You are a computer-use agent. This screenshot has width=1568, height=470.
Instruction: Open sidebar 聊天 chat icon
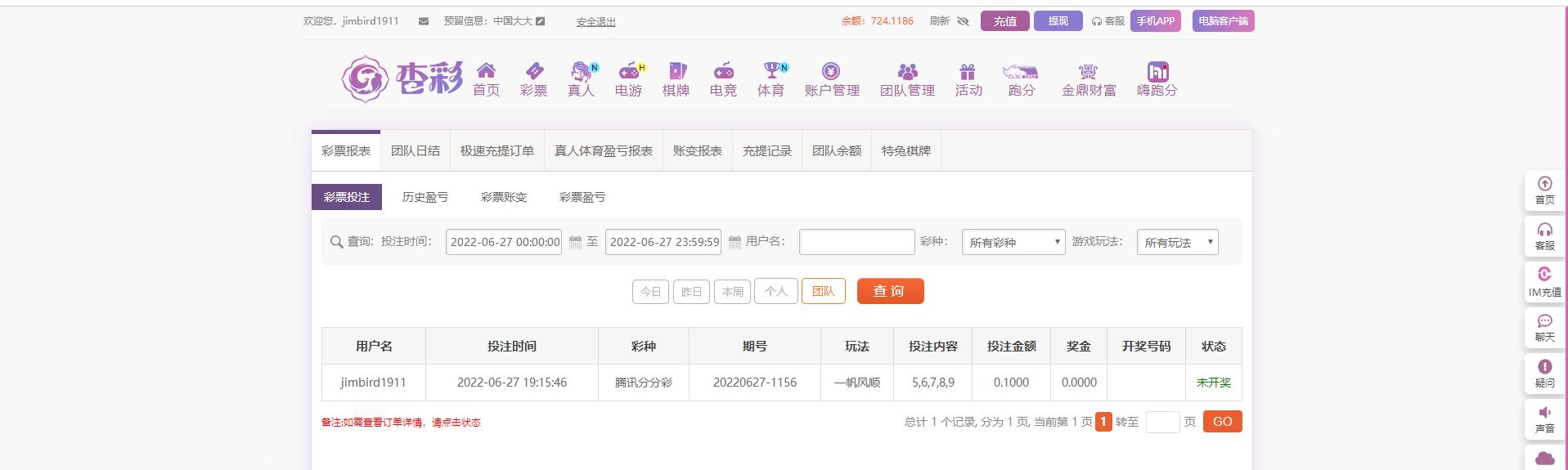click(x=1544, y=320)
